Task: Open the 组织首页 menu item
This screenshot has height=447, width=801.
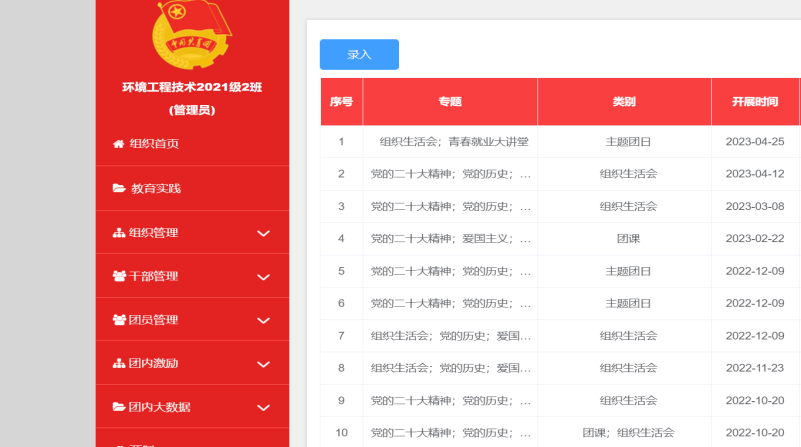Action: (x=154, y=144)
